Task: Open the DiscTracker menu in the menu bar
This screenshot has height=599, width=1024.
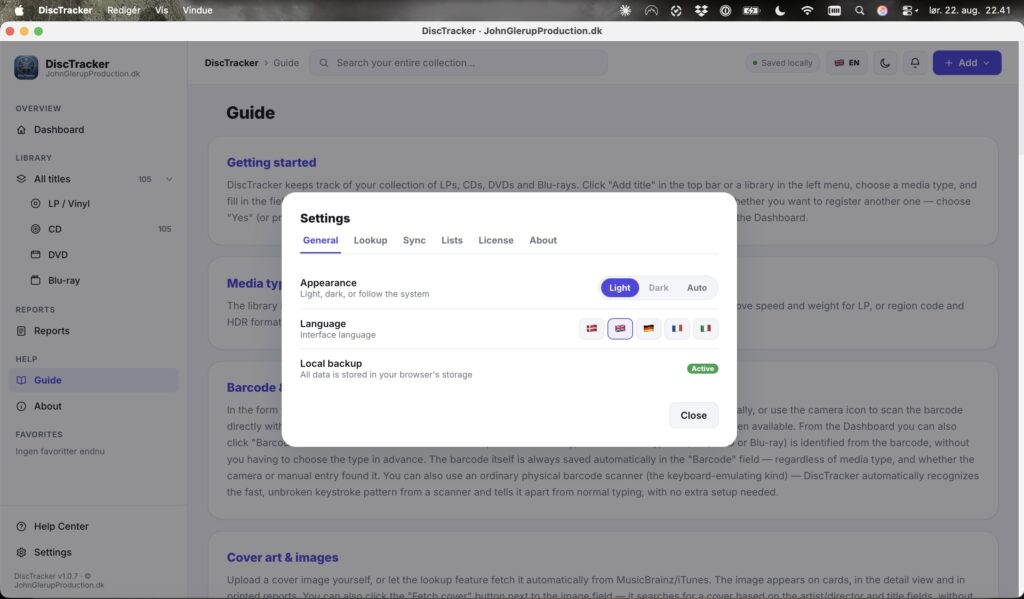Action: pyautogui.click(x=65, y=10)
